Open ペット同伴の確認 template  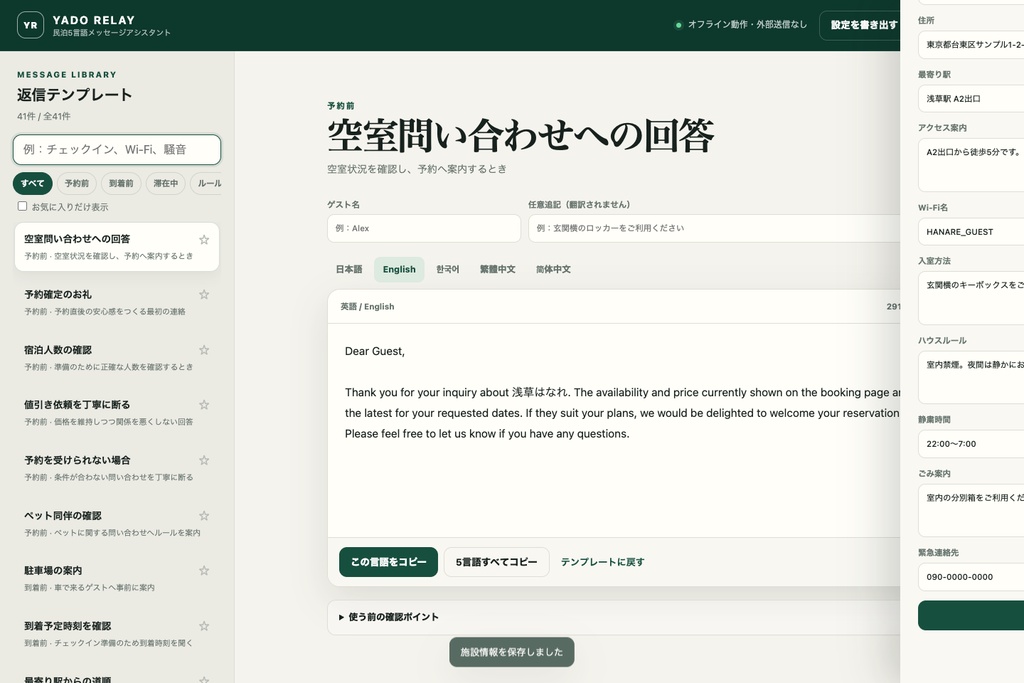tap(116, 524)
